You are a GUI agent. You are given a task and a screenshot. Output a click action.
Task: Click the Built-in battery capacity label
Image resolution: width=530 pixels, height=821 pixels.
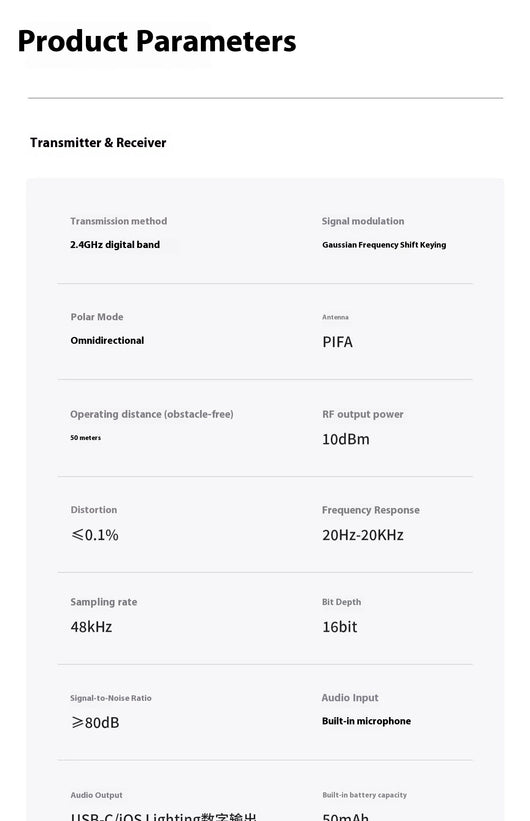(365, 795)
